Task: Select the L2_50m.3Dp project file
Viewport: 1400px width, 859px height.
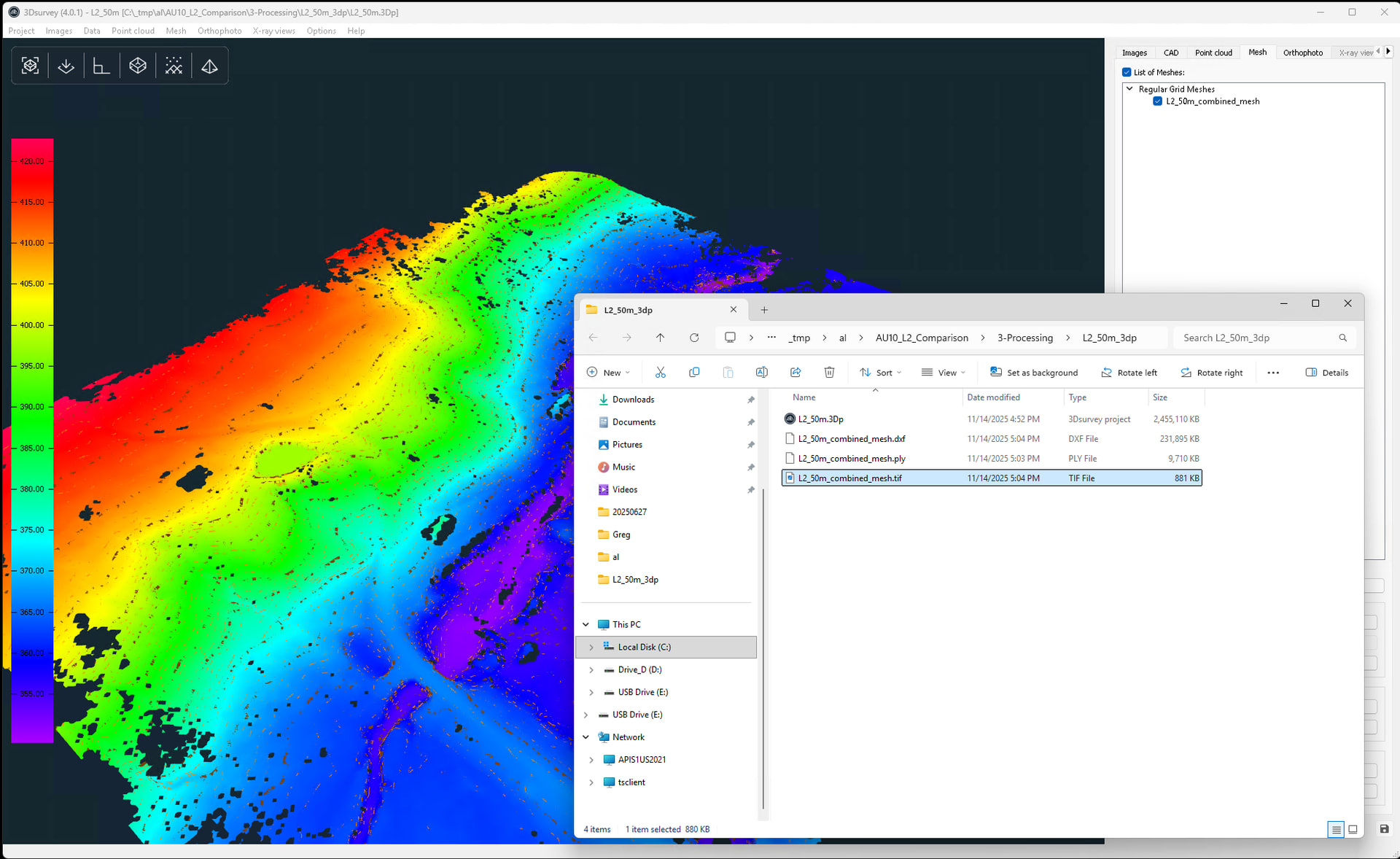Action: click(x=992, y=419)
